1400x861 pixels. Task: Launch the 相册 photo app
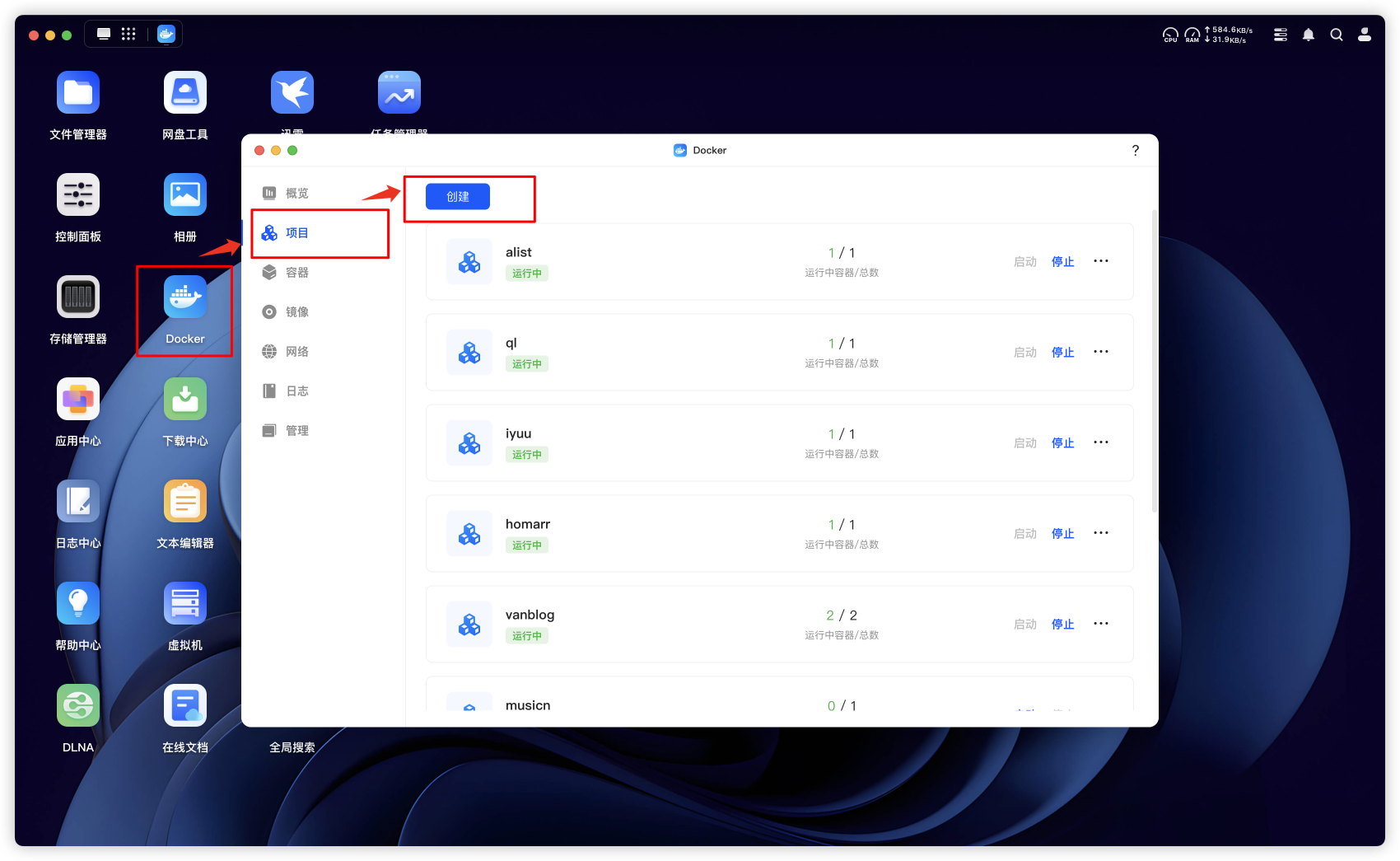tap(185, 194)
